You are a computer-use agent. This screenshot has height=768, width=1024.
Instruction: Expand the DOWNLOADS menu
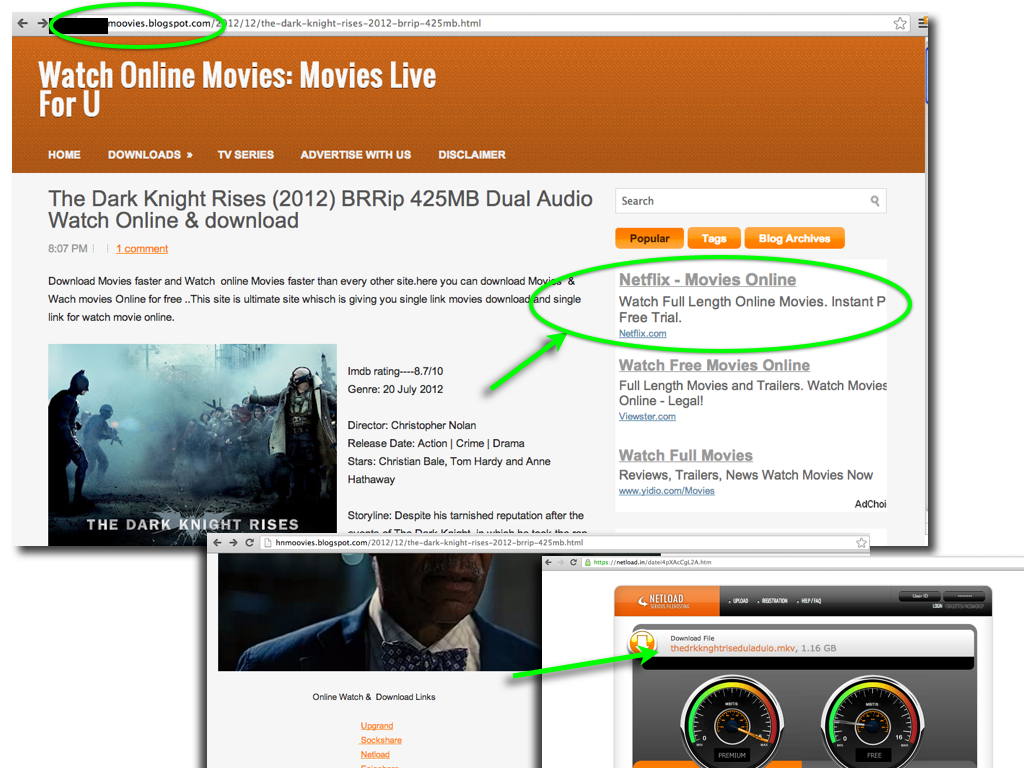point(150,155)
